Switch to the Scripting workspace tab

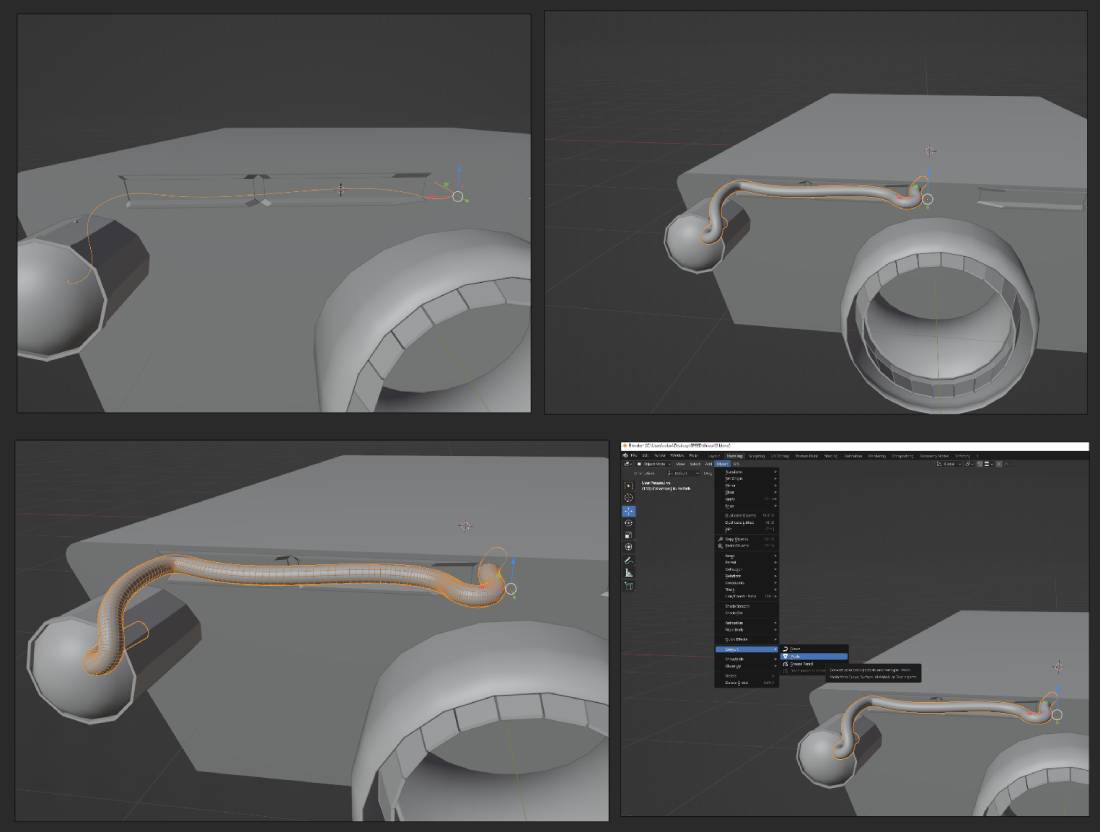[962, 455]
